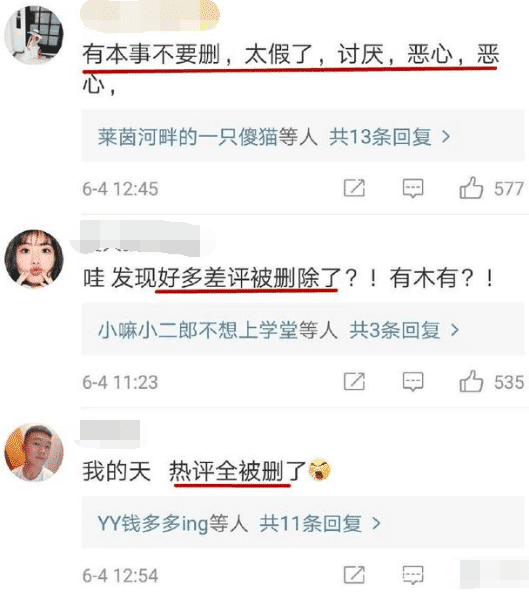Open YY钱多多ing user profile link
529x592 pixels.
coord(153,524)
